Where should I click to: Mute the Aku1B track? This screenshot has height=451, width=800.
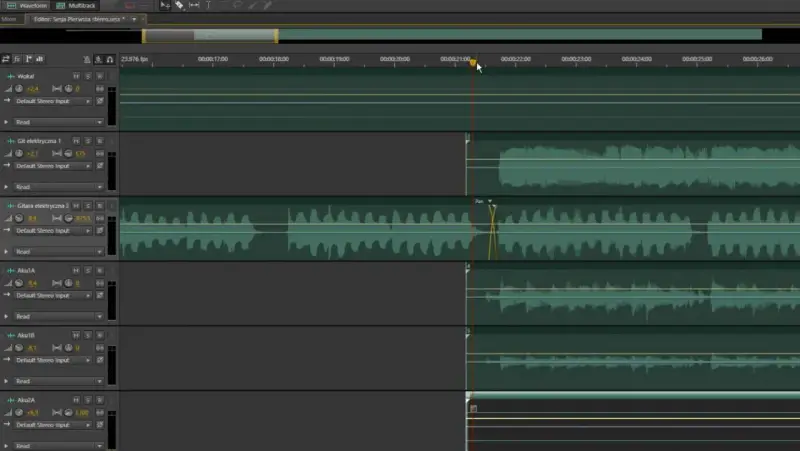76,335
